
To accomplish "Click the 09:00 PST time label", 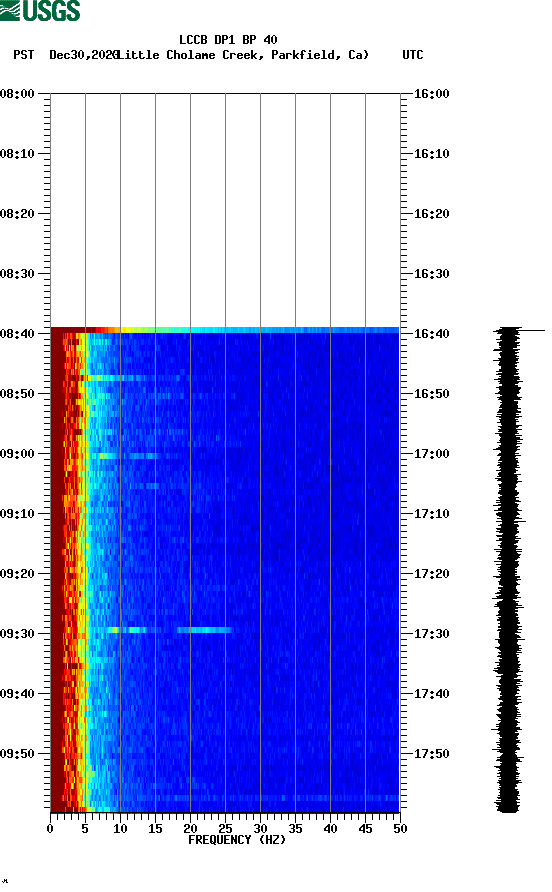I will 17,453.
